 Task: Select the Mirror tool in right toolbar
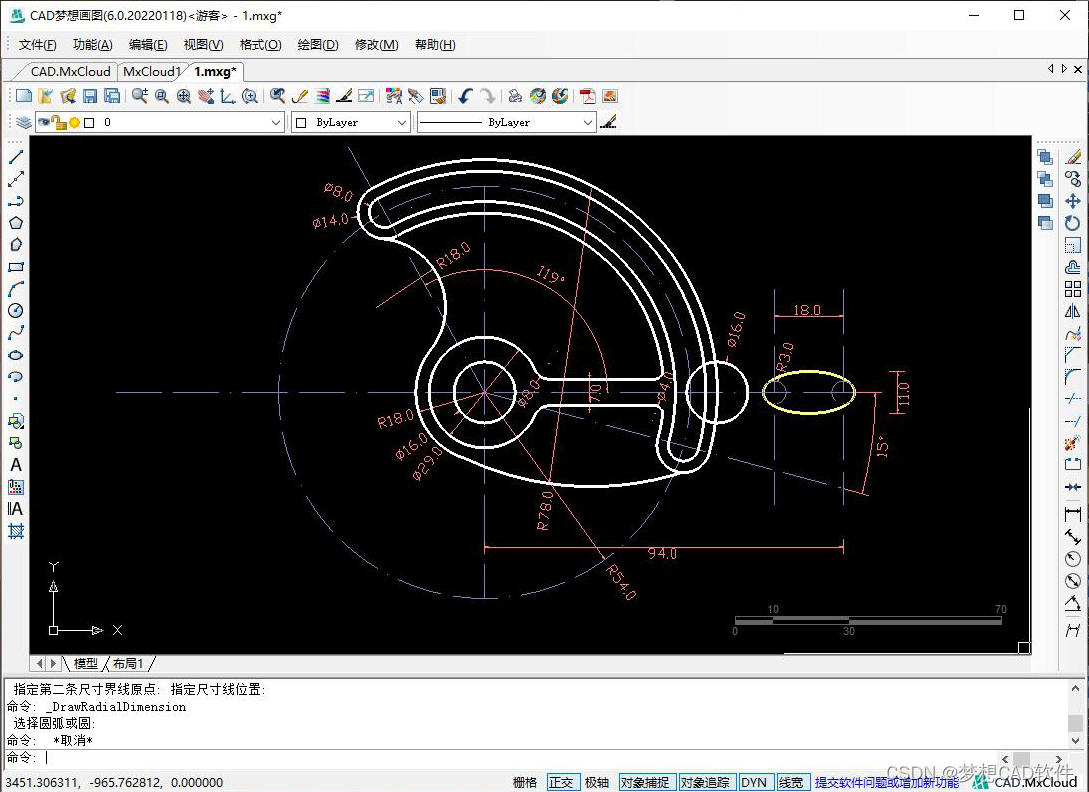(x=1073, y=311)
